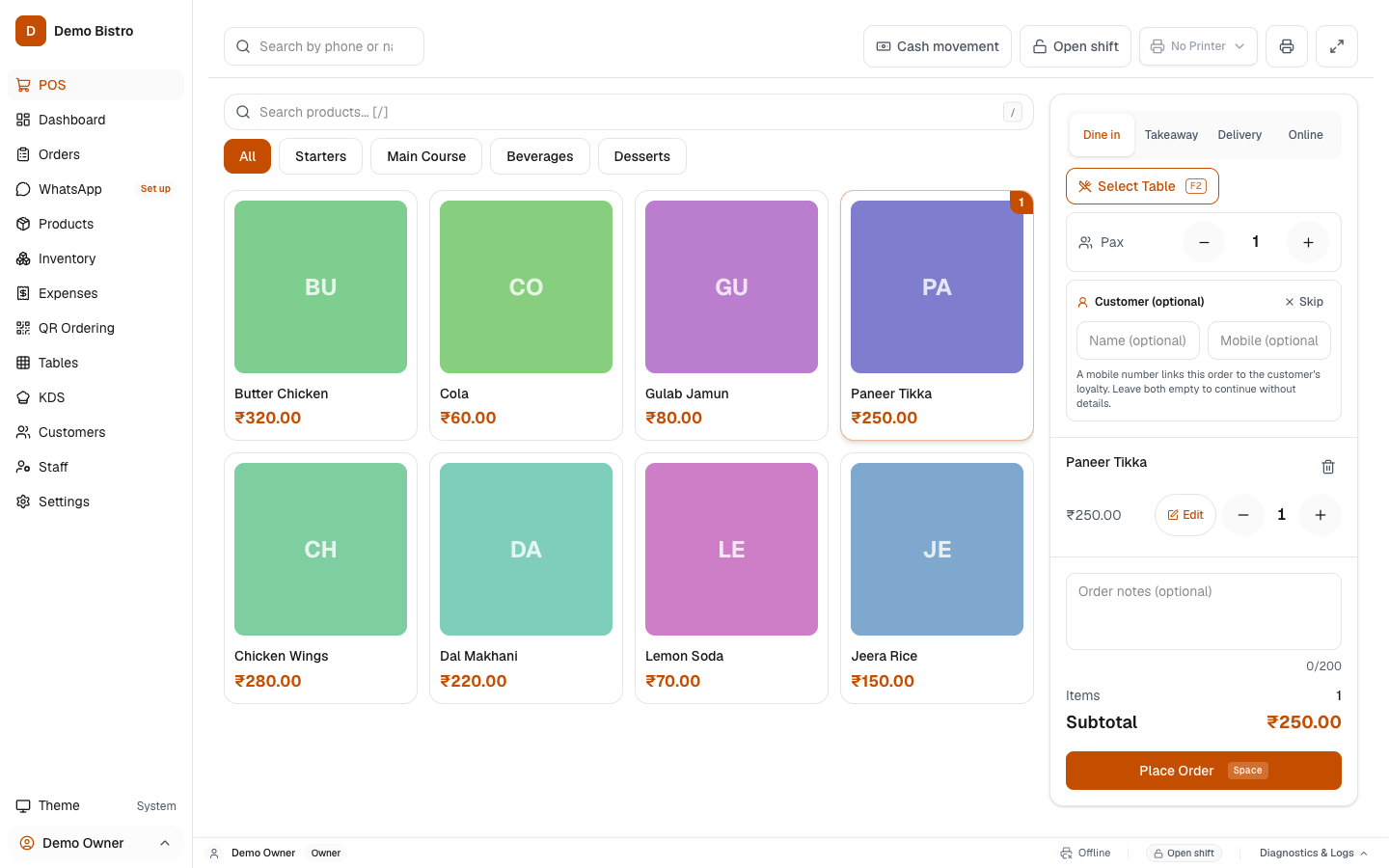This screenshot has height=868, width=1389.
Task: Add Gulab Jamun via its purple tile
Action: tap(731, 286)
